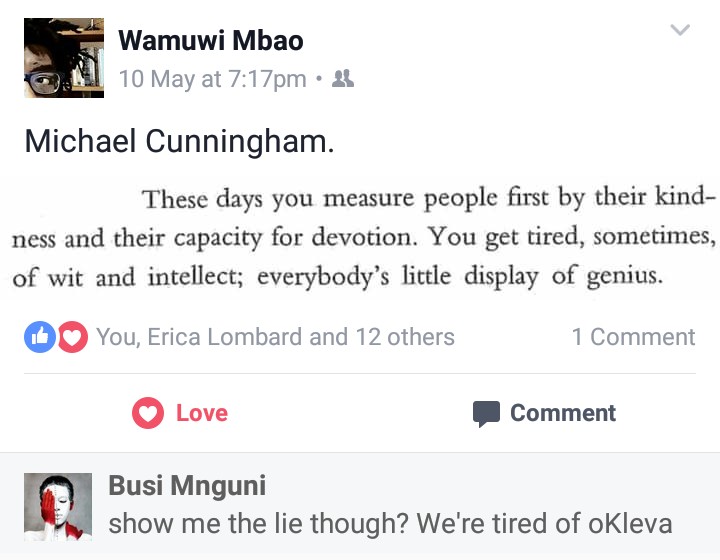
Task: Click the blue Like reaction icon
Action: 40,337
